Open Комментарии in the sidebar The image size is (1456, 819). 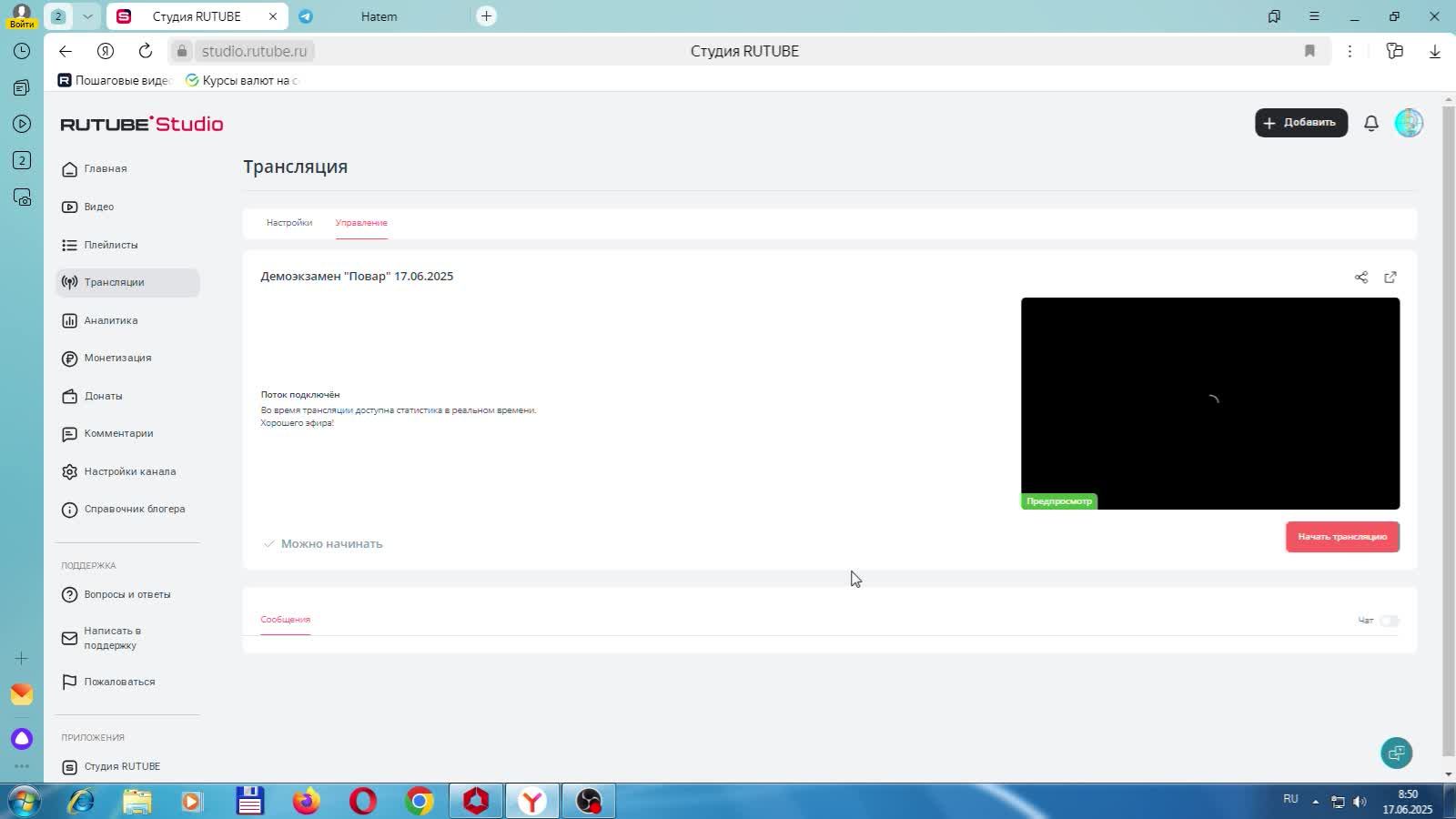(127, 434)
